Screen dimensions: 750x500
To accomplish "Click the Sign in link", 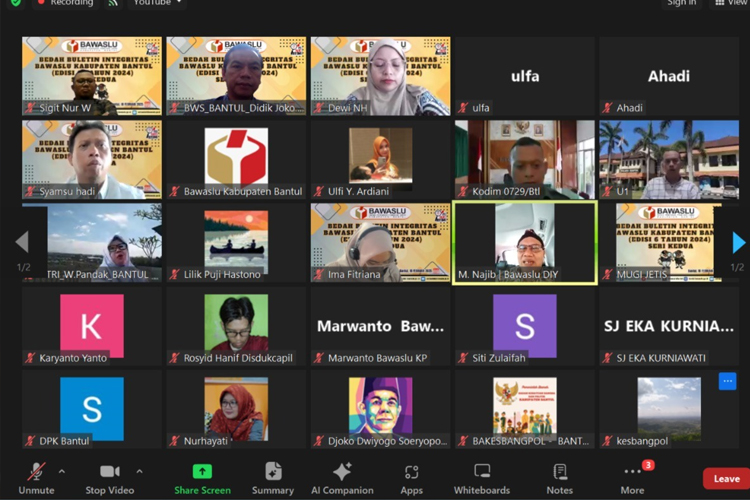I will 681,3.
